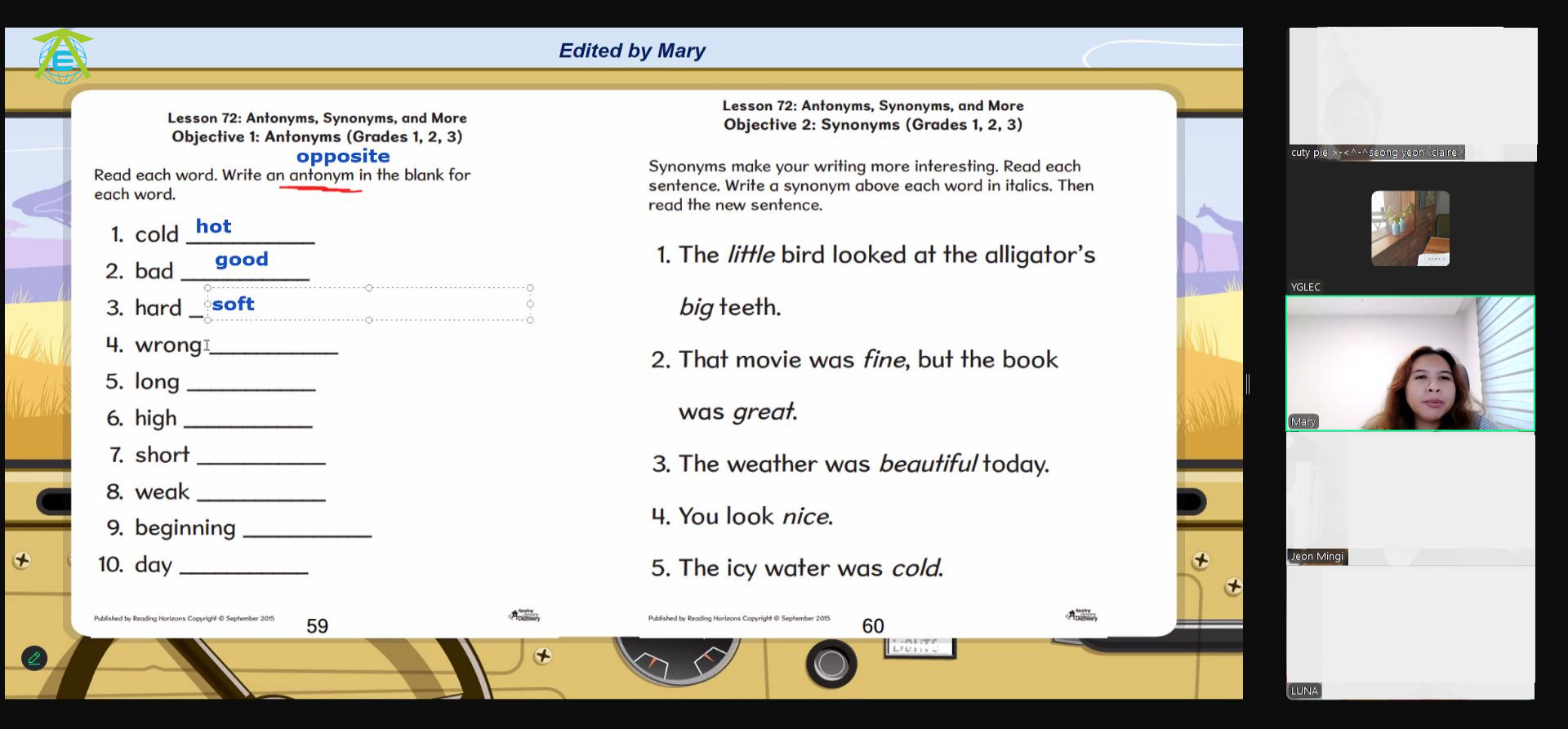Click the blue "opposite" annotation
This screenshot has width=1568, height=729.
(343, 156)
